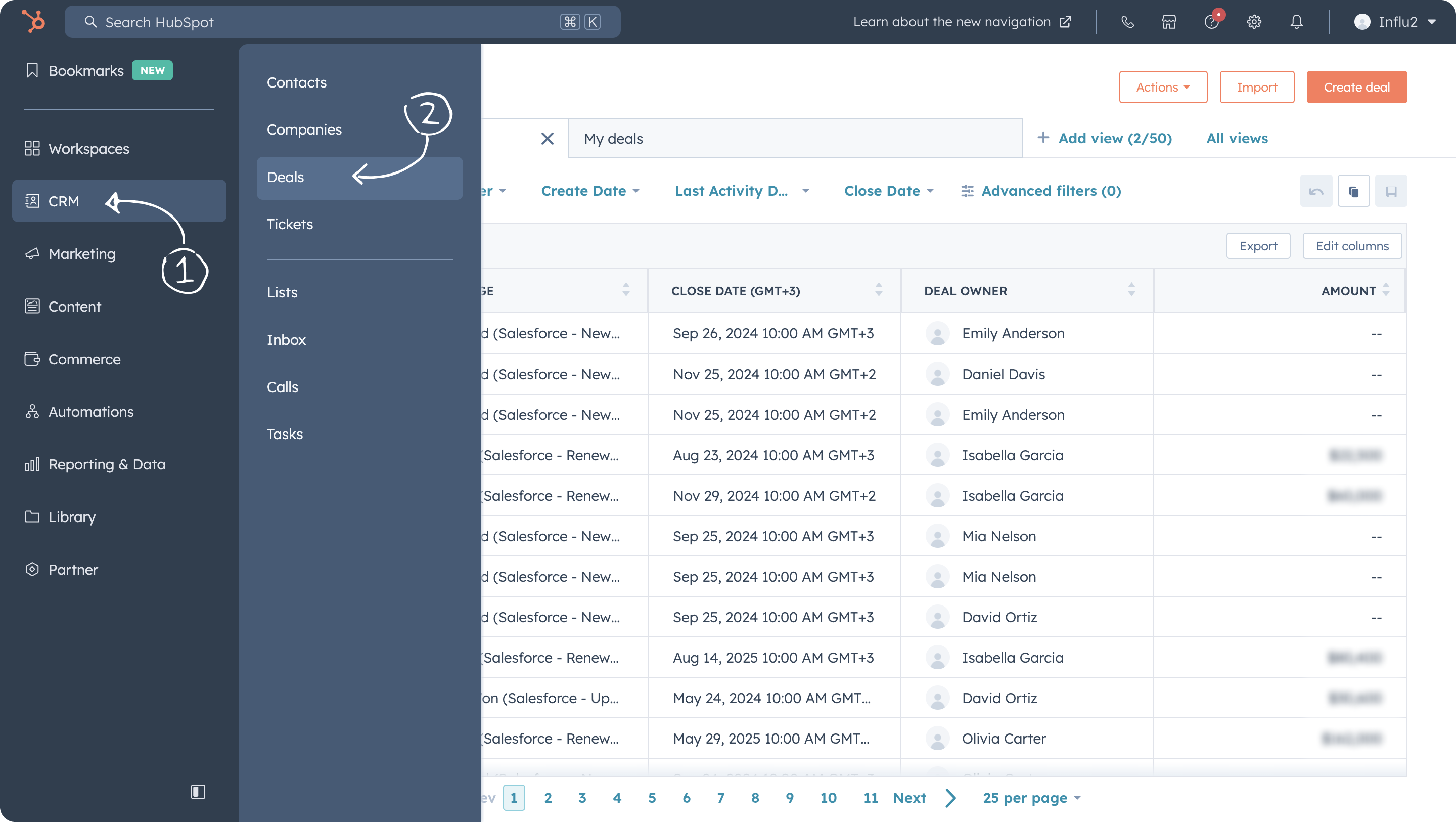
Task: Toggle the sort arrows on CLOSE DATE column
Action: [x=878, y=290]
